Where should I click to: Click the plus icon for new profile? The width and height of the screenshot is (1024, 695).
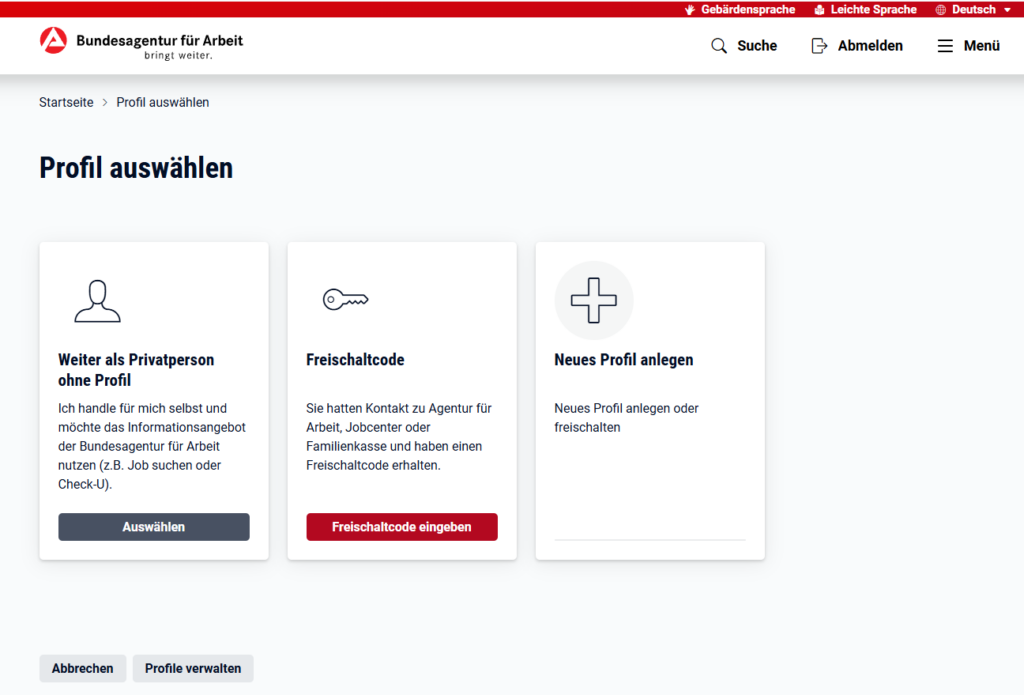tap(594, 300)
